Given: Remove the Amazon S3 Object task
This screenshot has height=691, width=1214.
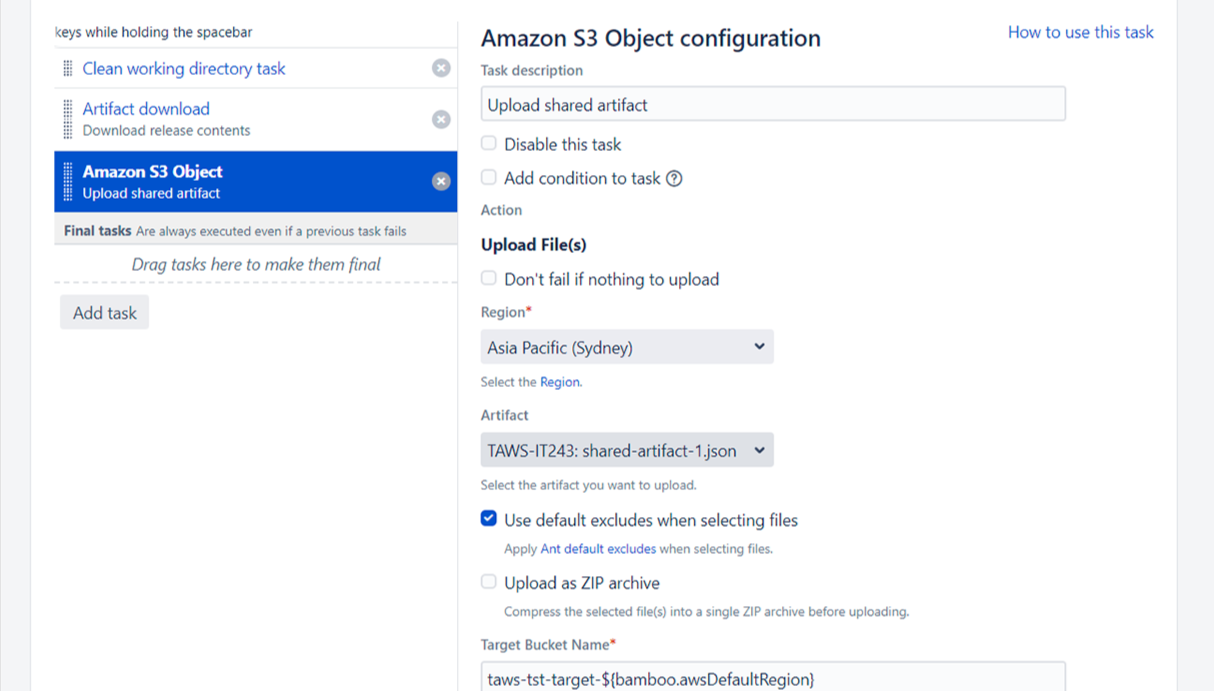Looking at the screenshot, I should click(x=441, y=181).
